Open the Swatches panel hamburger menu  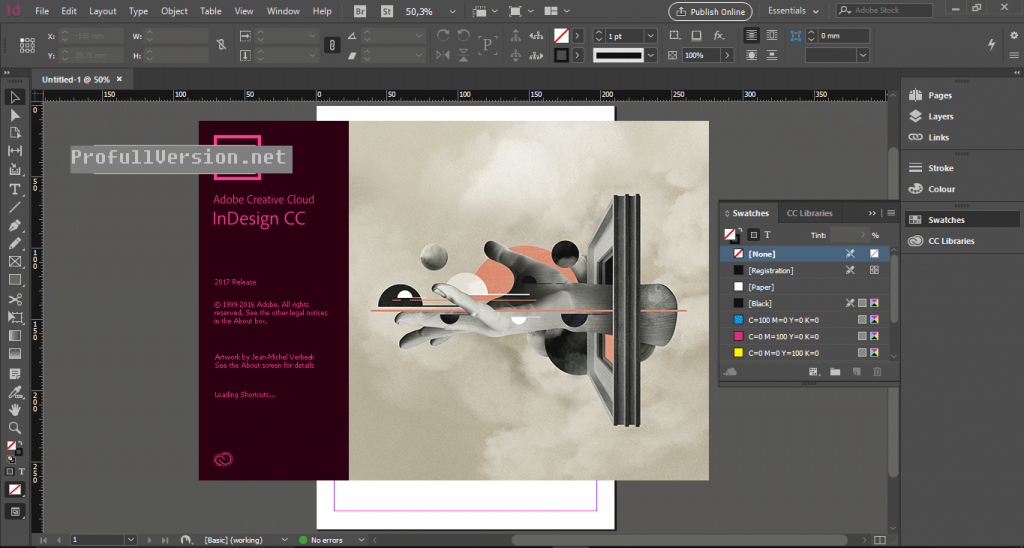(891, 213)
